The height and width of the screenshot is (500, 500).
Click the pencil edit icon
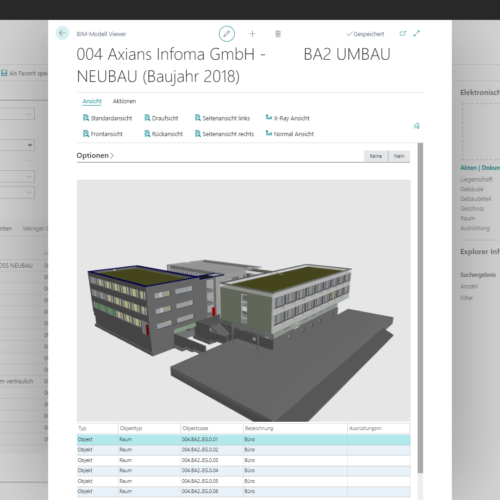227,34
